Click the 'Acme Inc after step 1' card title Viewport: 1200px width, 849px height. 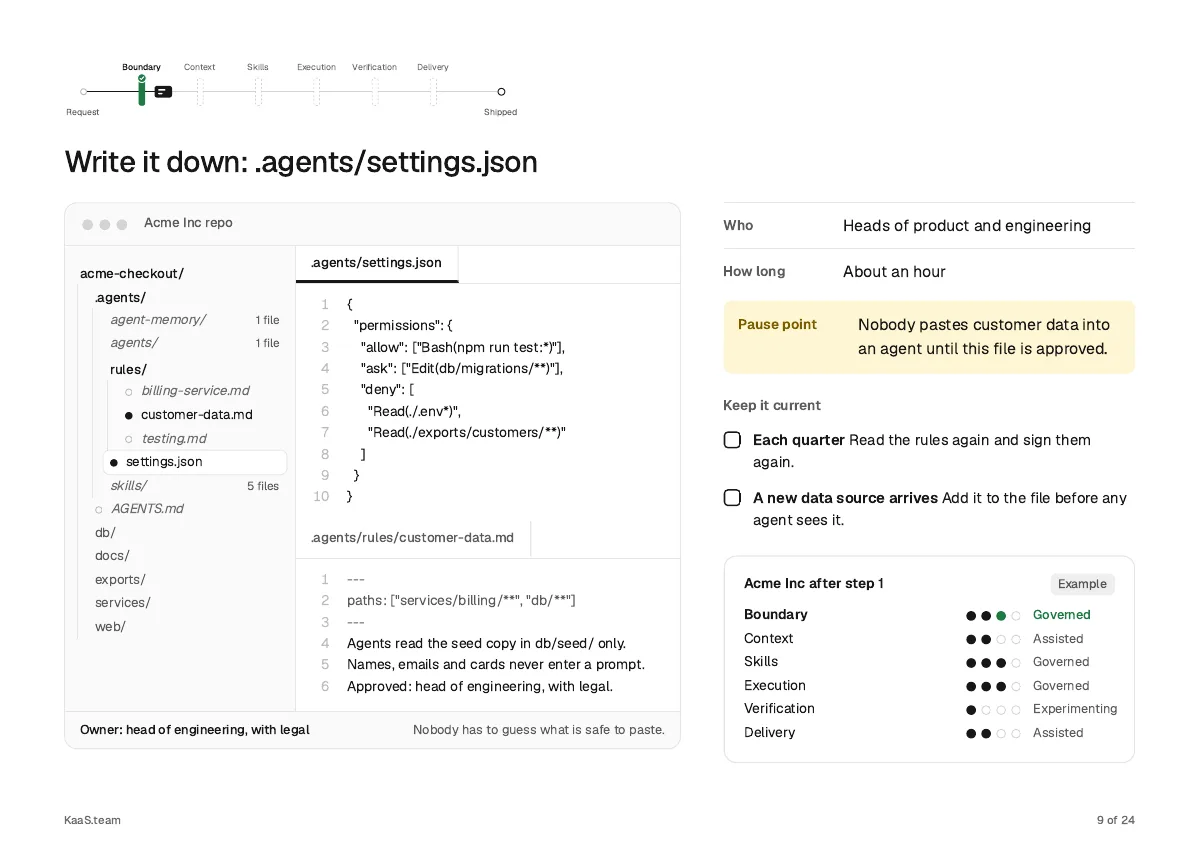[813, 584]
